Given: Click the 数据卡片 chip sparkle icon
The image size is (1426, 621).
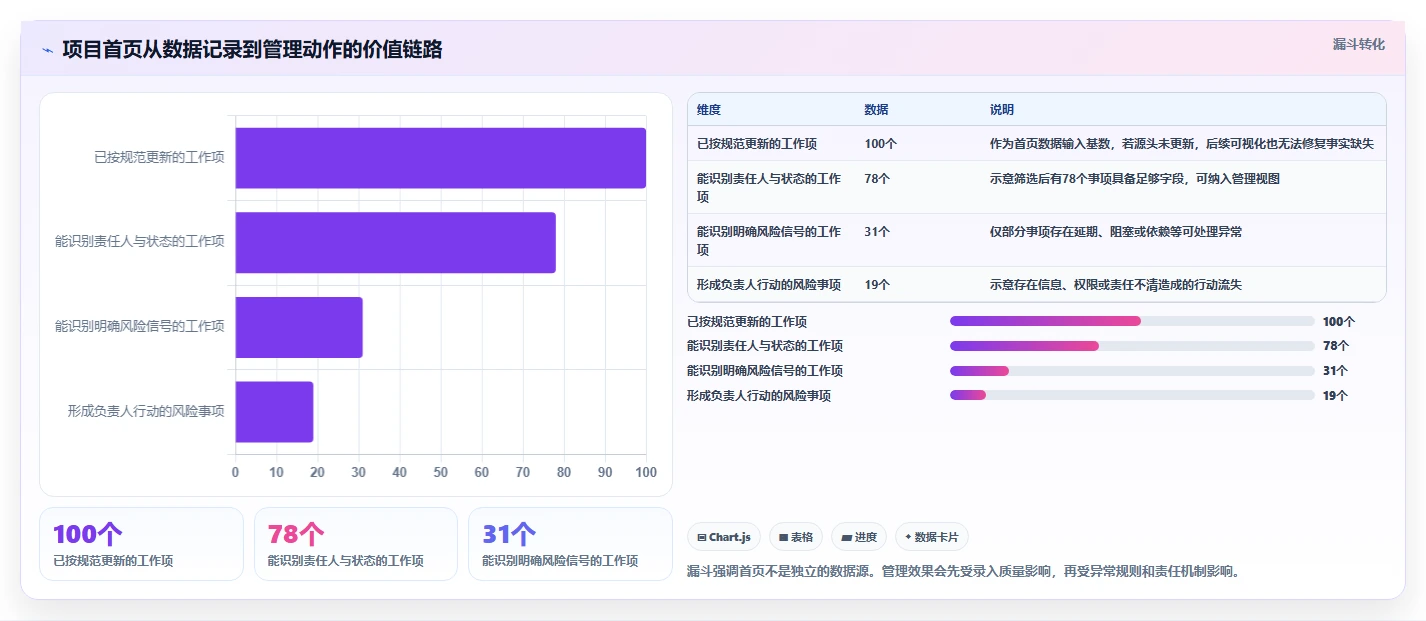Looking at the screenshot, I should (x=908, y=537).
